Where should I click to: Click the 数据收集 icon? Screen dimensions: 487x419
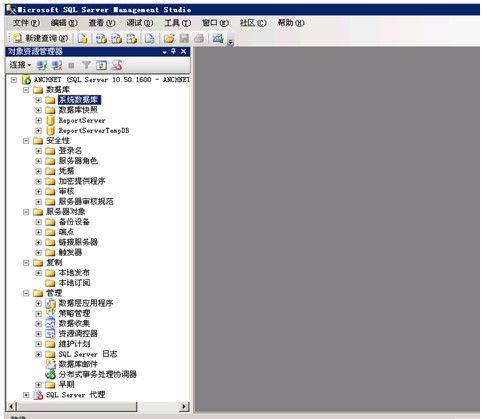(x=50, y=324)
